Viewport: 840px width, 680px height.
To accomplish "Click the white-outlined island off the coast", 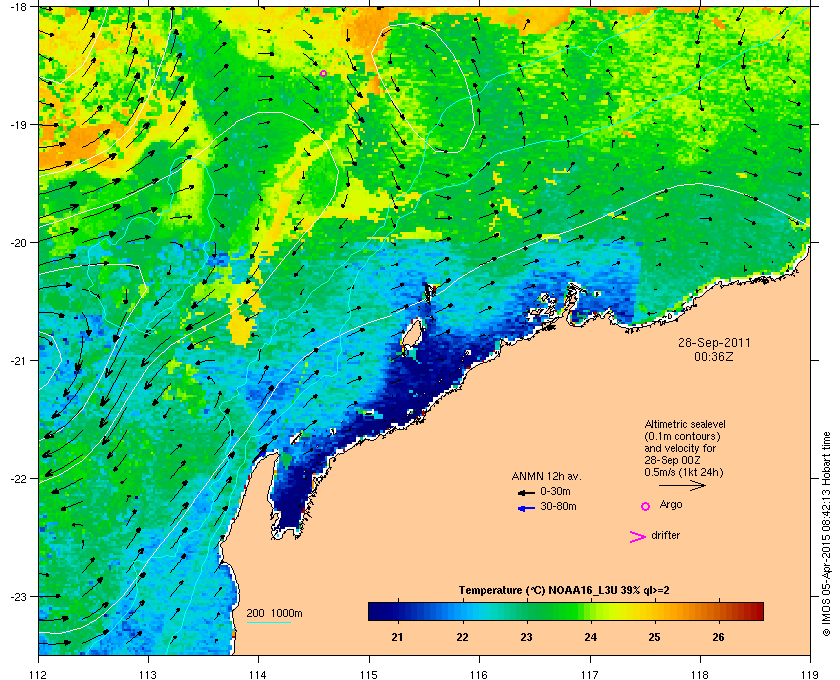I will (412, 333).
